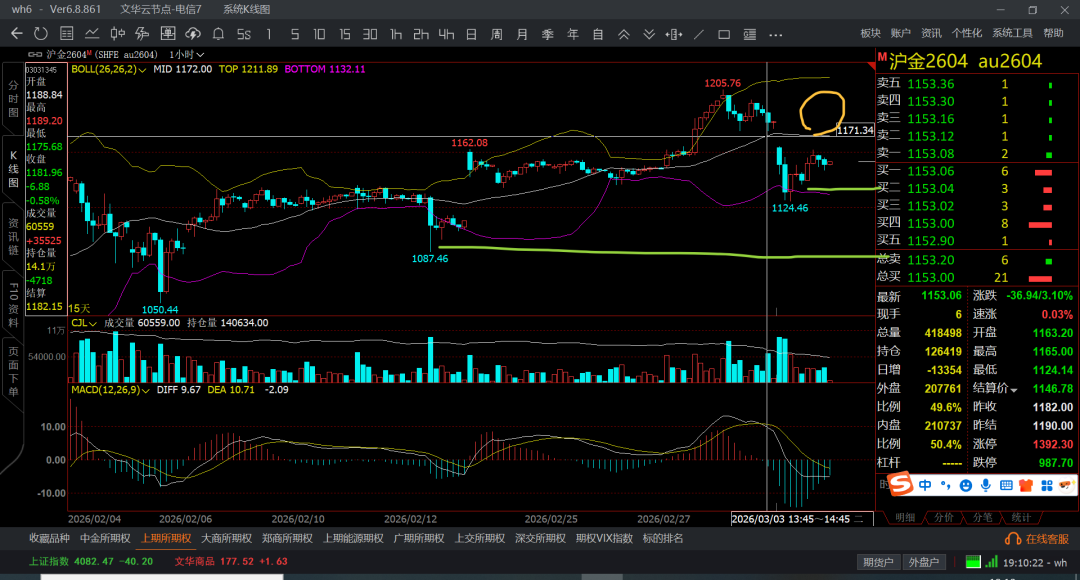Toggle Sogou Chinese/English mode 中
The height and width of the screenshot is (580, 1080).
[925, 486]
